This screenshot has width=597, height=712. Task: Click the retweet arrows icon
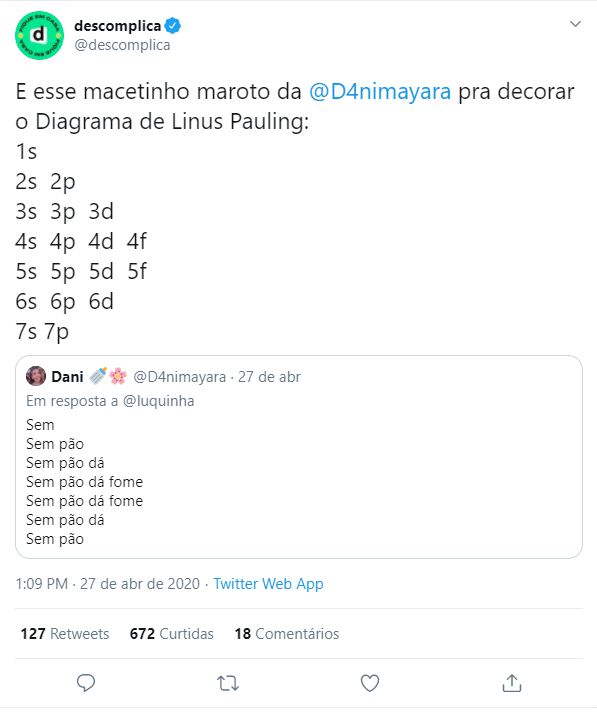(228, 683)
